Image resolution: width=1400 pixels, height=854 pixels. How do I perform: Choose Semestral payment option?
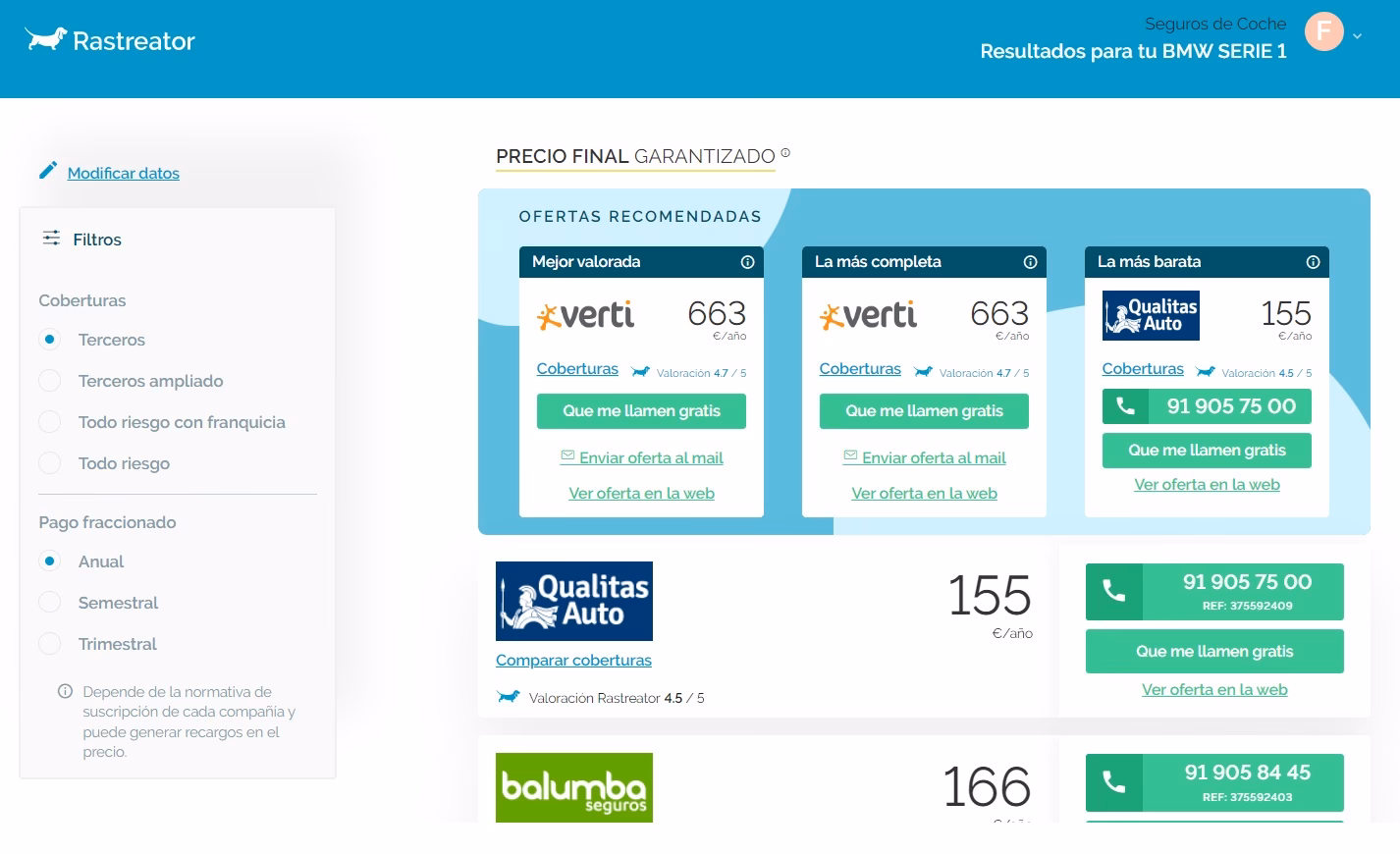[x=50, y=603]
